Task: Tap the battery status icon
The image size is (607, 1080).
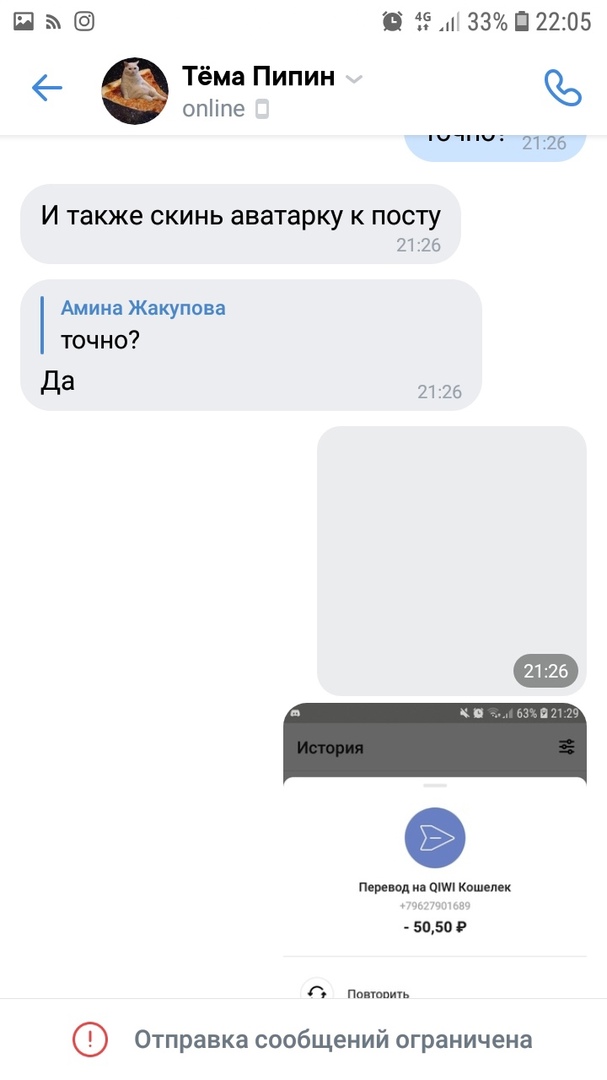Action: pyautogui.click(x=522, y=21)
